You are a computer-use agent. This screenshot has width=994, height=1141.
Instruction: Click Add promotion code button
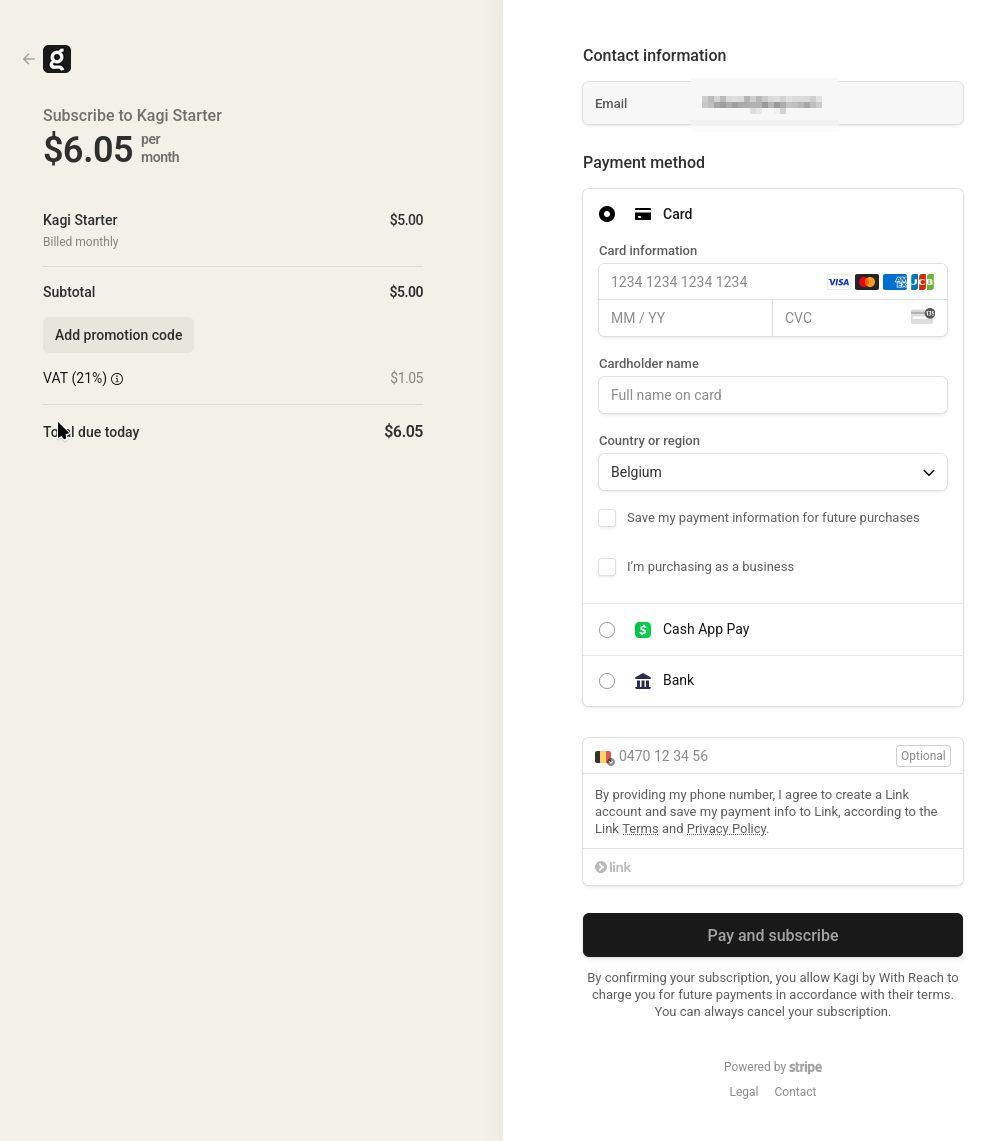(118, 335)
